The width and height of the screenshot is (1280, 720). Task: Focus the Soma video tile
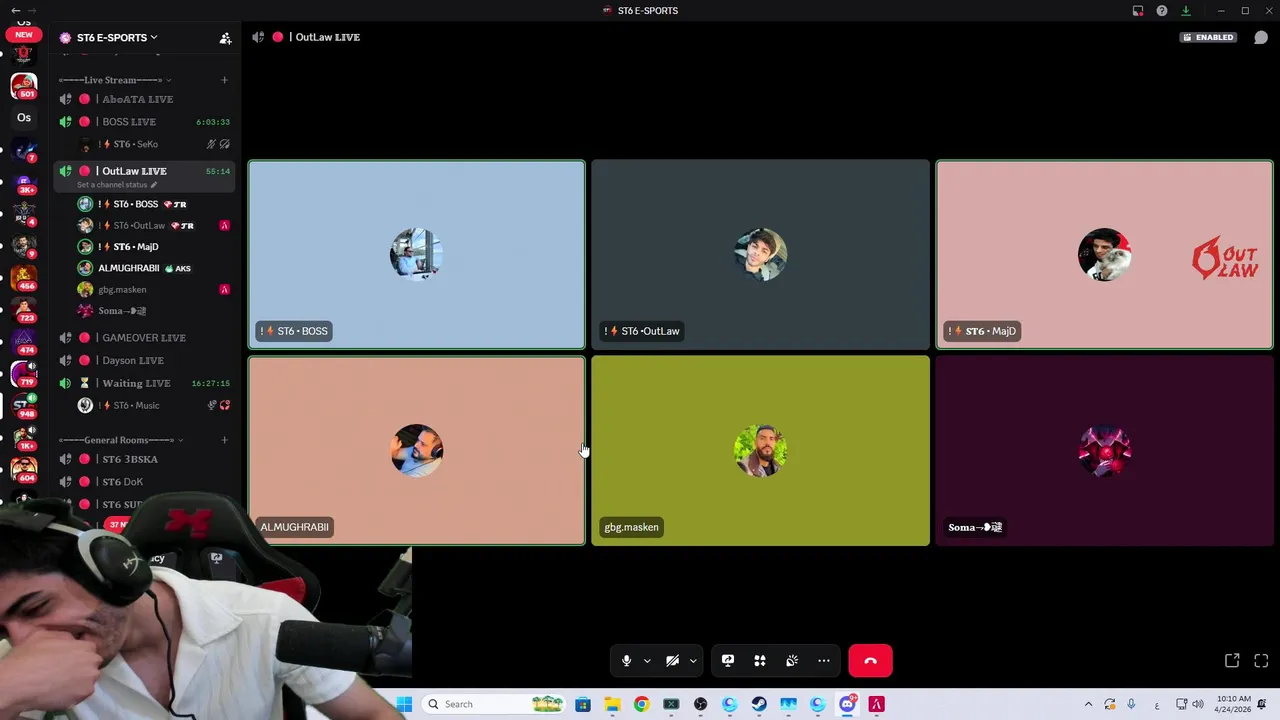(x=1104, y=451)
